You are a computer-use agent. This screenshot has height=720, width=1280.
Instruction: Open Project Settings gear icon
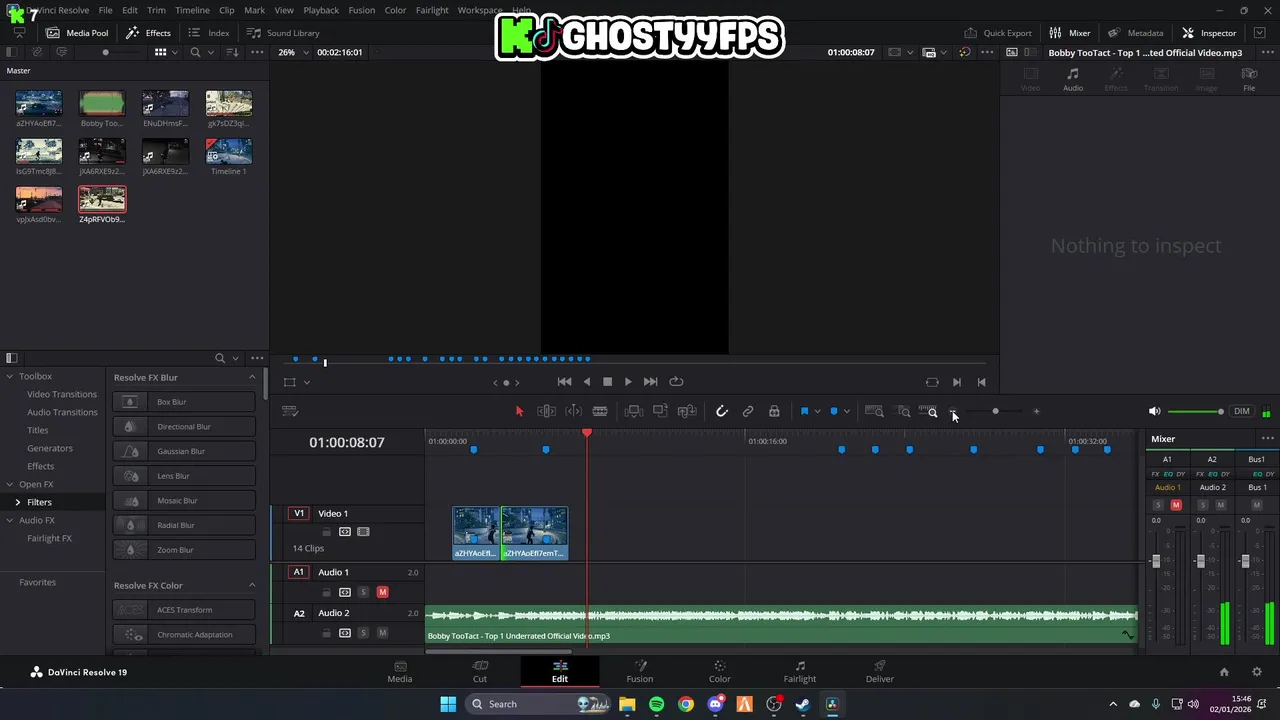pos(1257,672)
